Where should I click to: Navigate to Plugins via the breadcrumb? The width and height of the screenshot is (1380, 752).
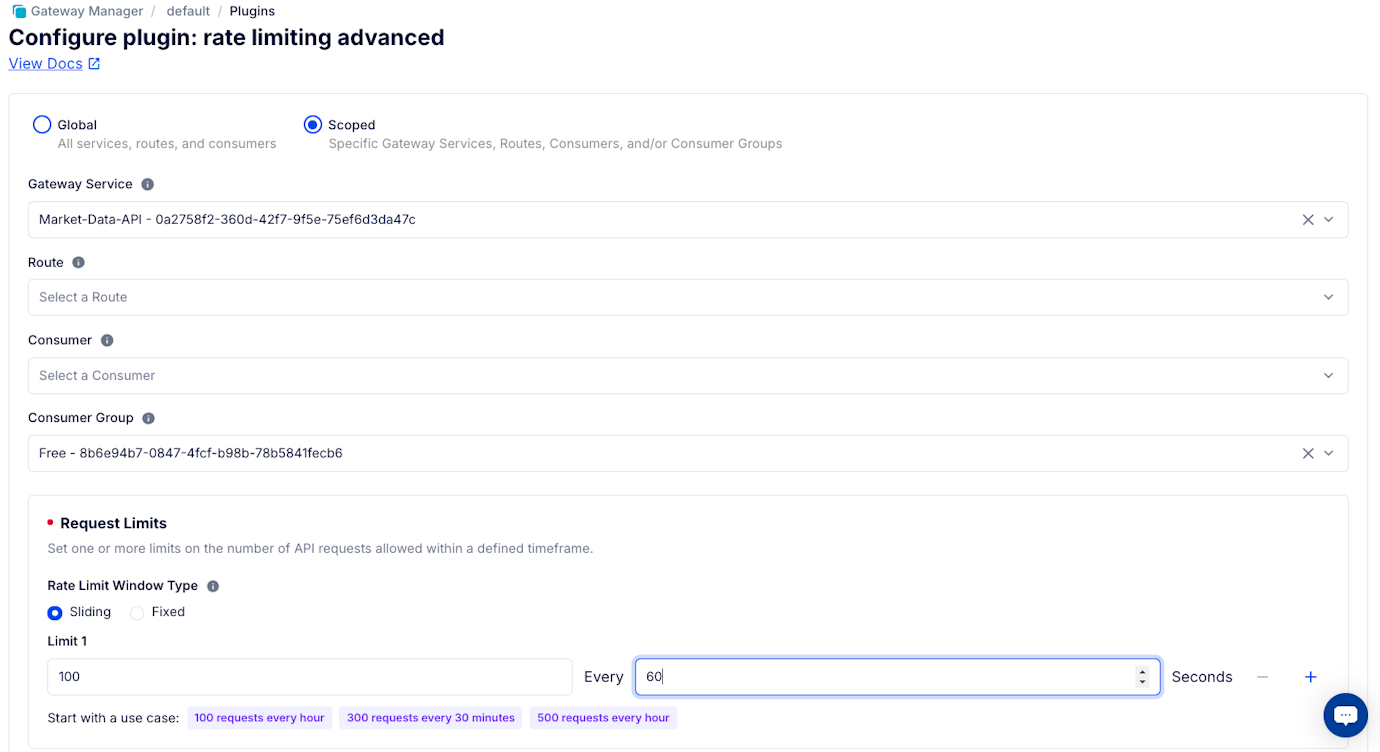(251, 11)
